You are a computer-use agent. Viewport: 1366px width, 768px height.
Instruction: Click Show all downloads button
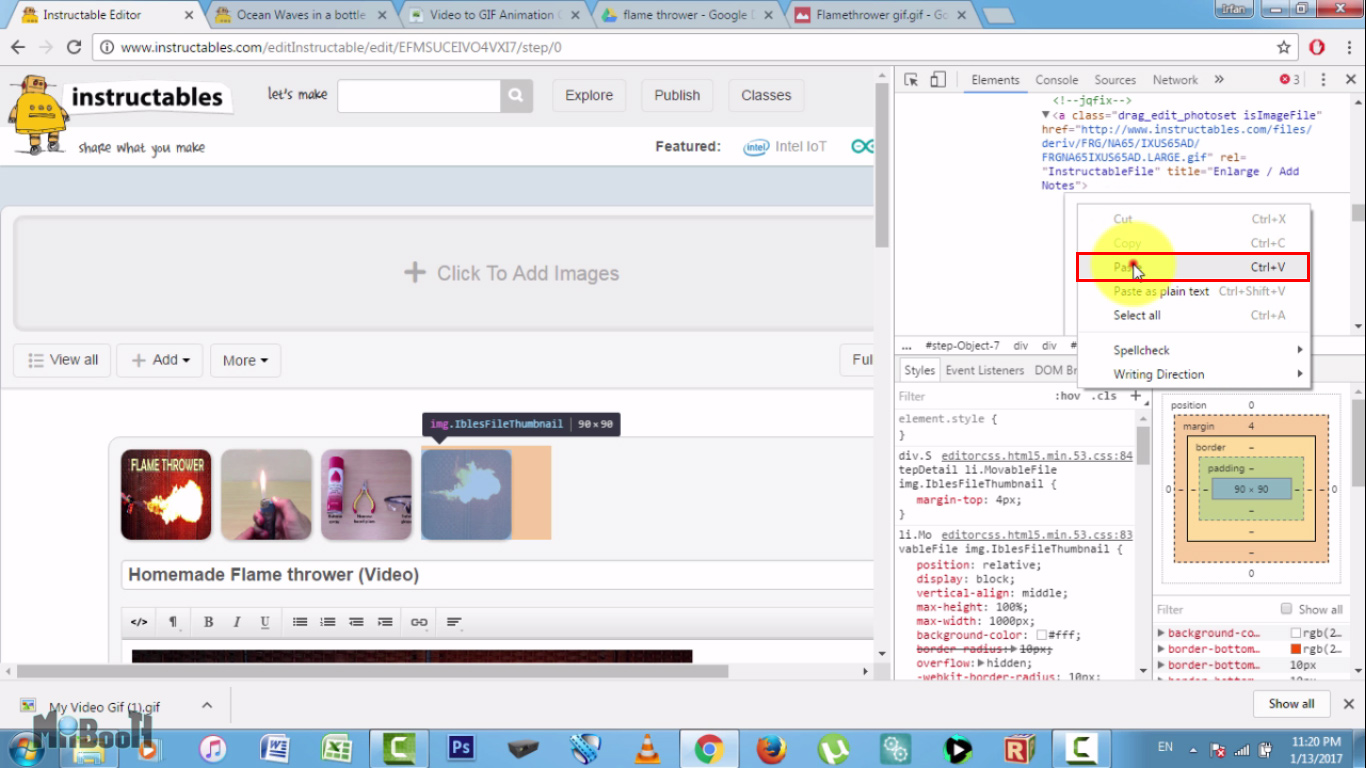(1291, 703)
